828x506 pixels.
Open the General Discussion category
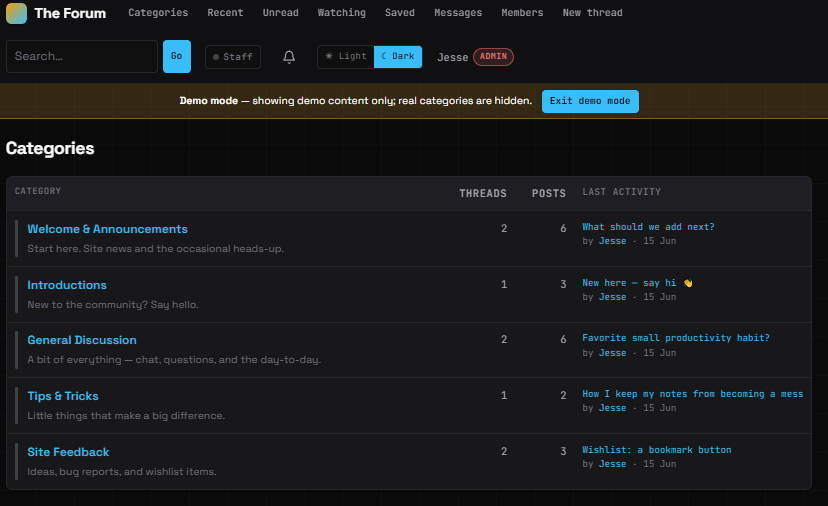pos(82,340)
